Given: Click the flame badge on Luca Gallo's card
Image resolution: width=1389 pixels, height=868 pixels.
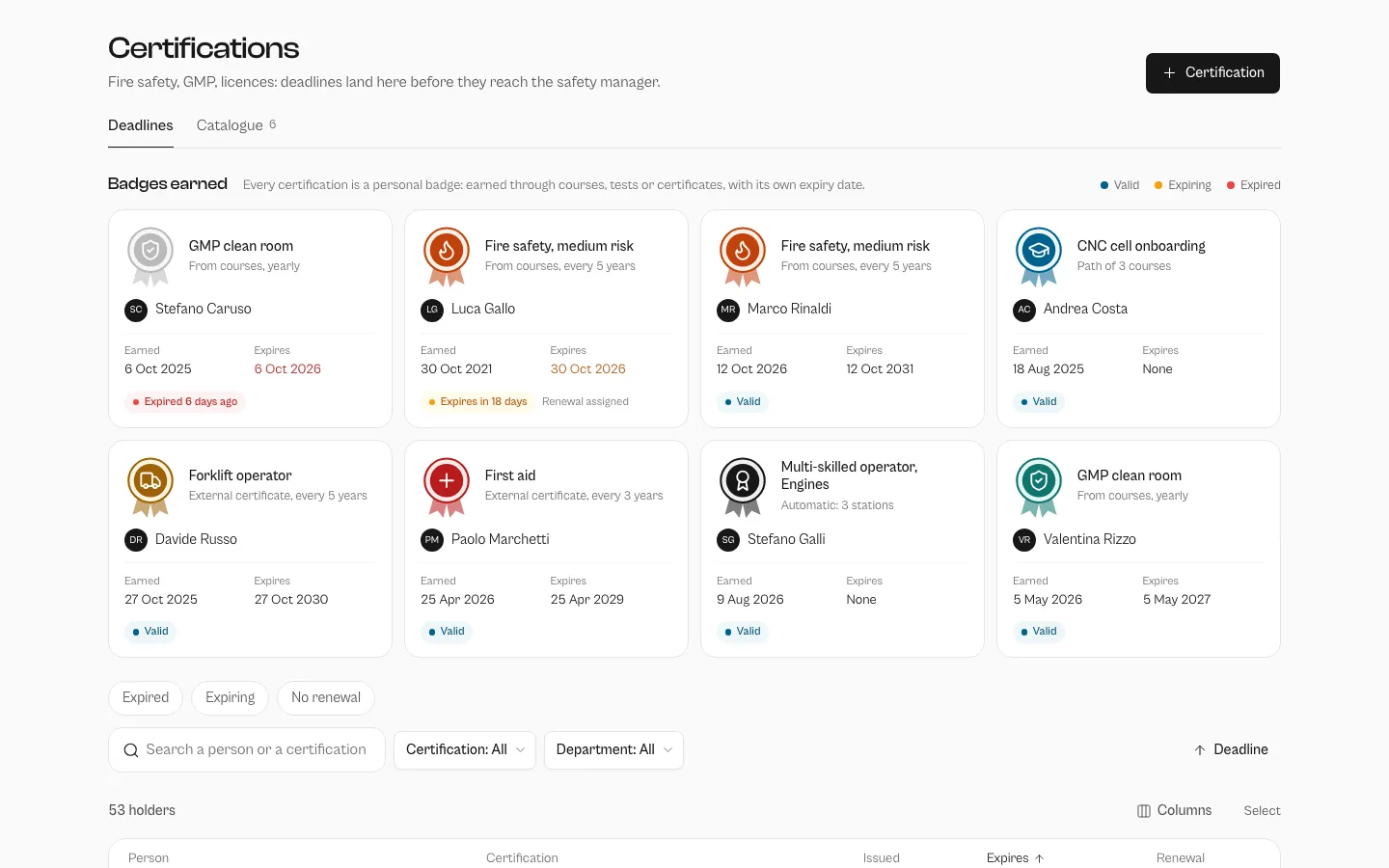Looking at the screenshot, I should [x=447, y=256].
